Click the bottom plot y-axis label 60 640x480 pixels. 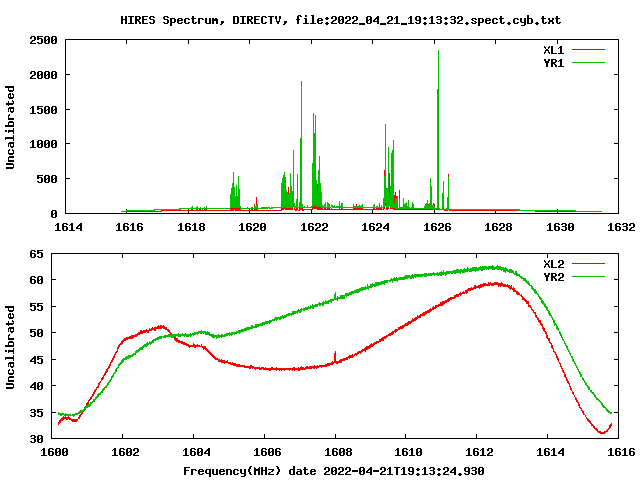coord(36,280)
